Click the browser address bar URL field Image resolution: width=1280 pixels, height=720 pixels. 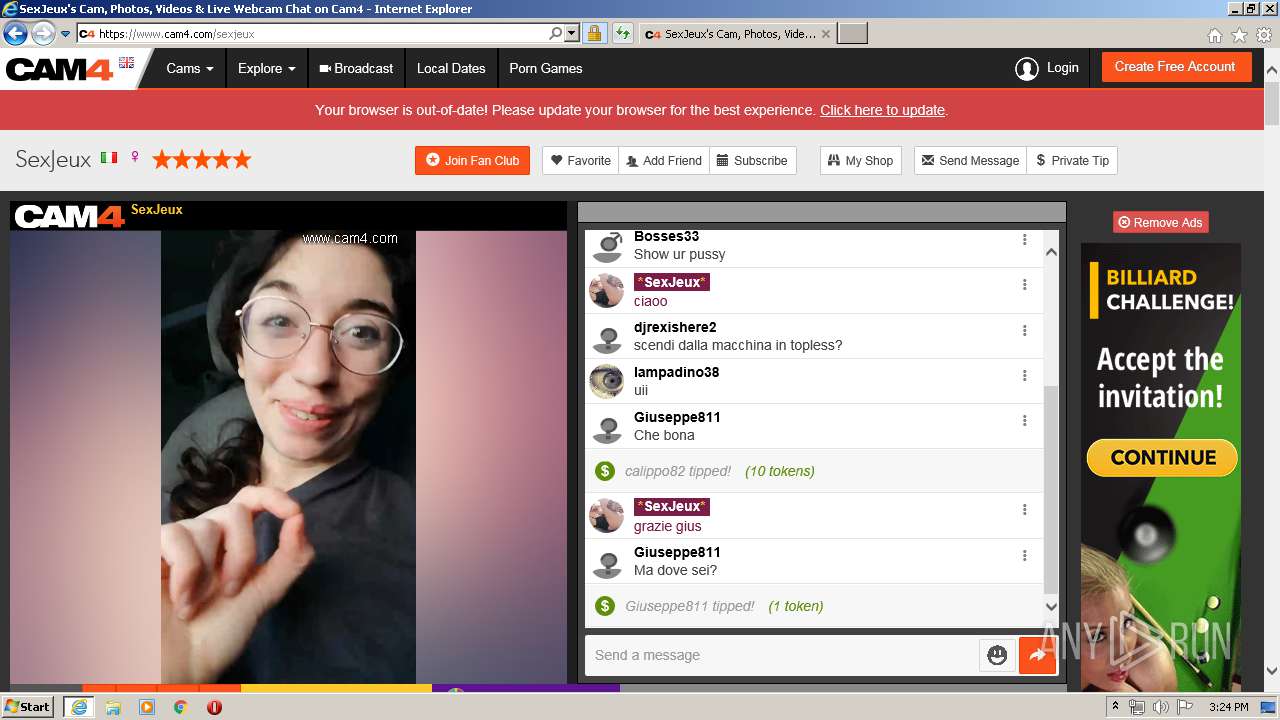[x=320, y=33]
